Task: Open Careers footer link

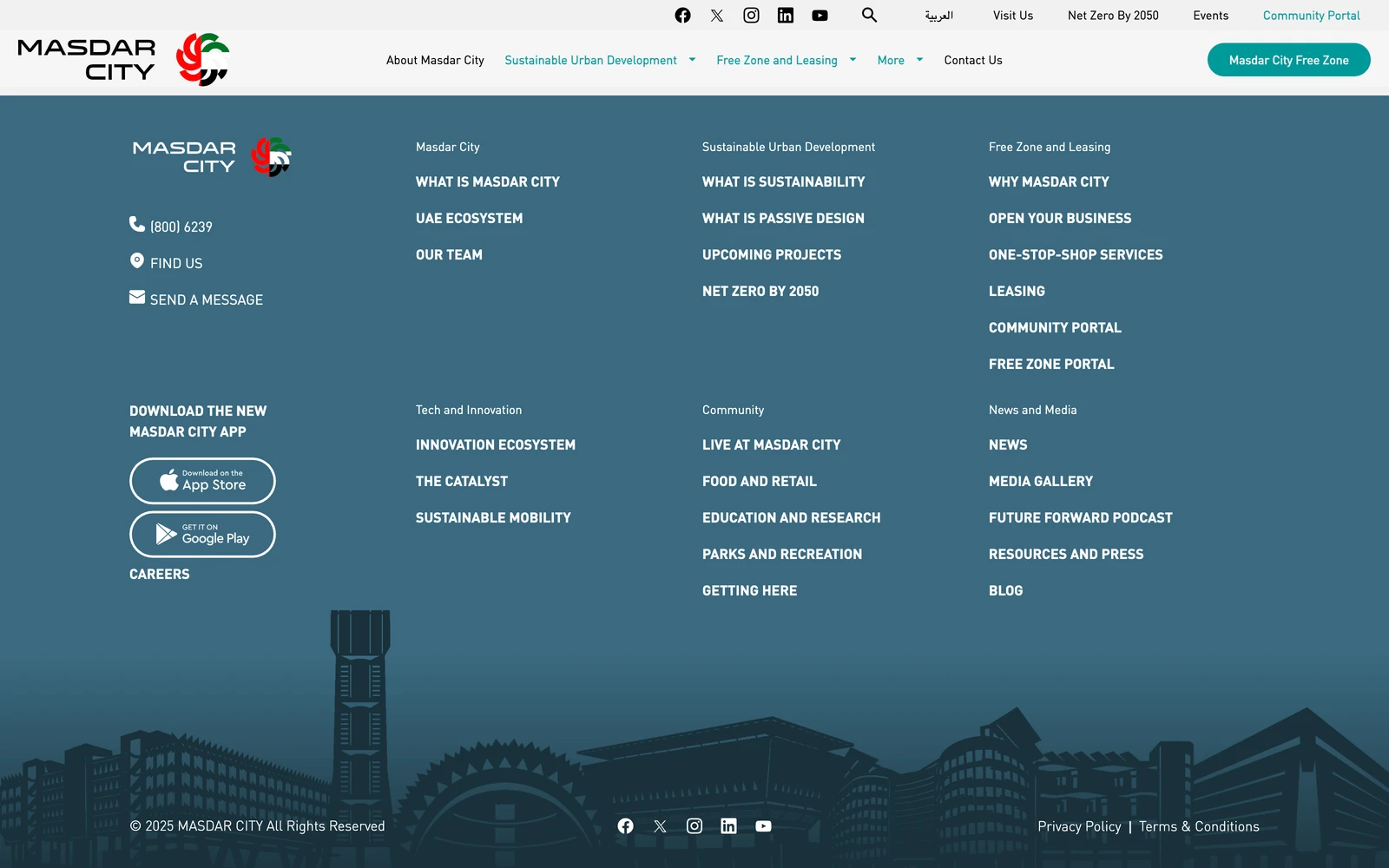Action: click(159, 574)
